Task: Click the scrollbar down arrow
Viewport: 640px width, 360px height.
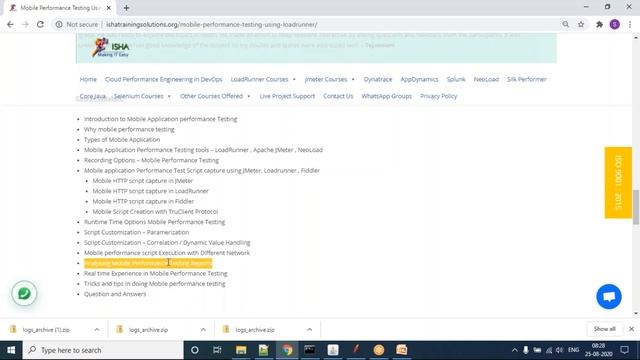Action: (636, 313)
